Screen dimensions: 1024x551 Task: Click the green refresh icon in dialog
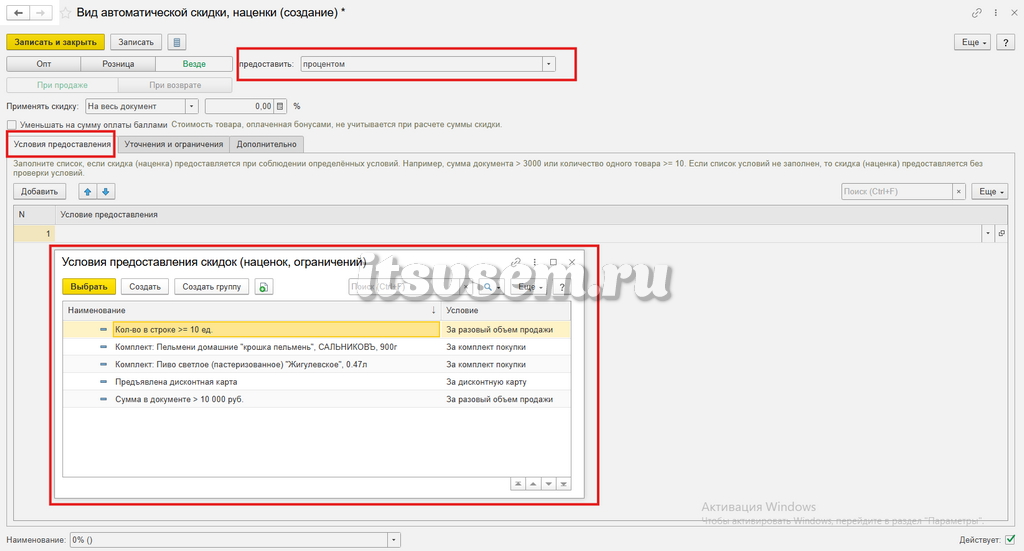tap(264, 287)
